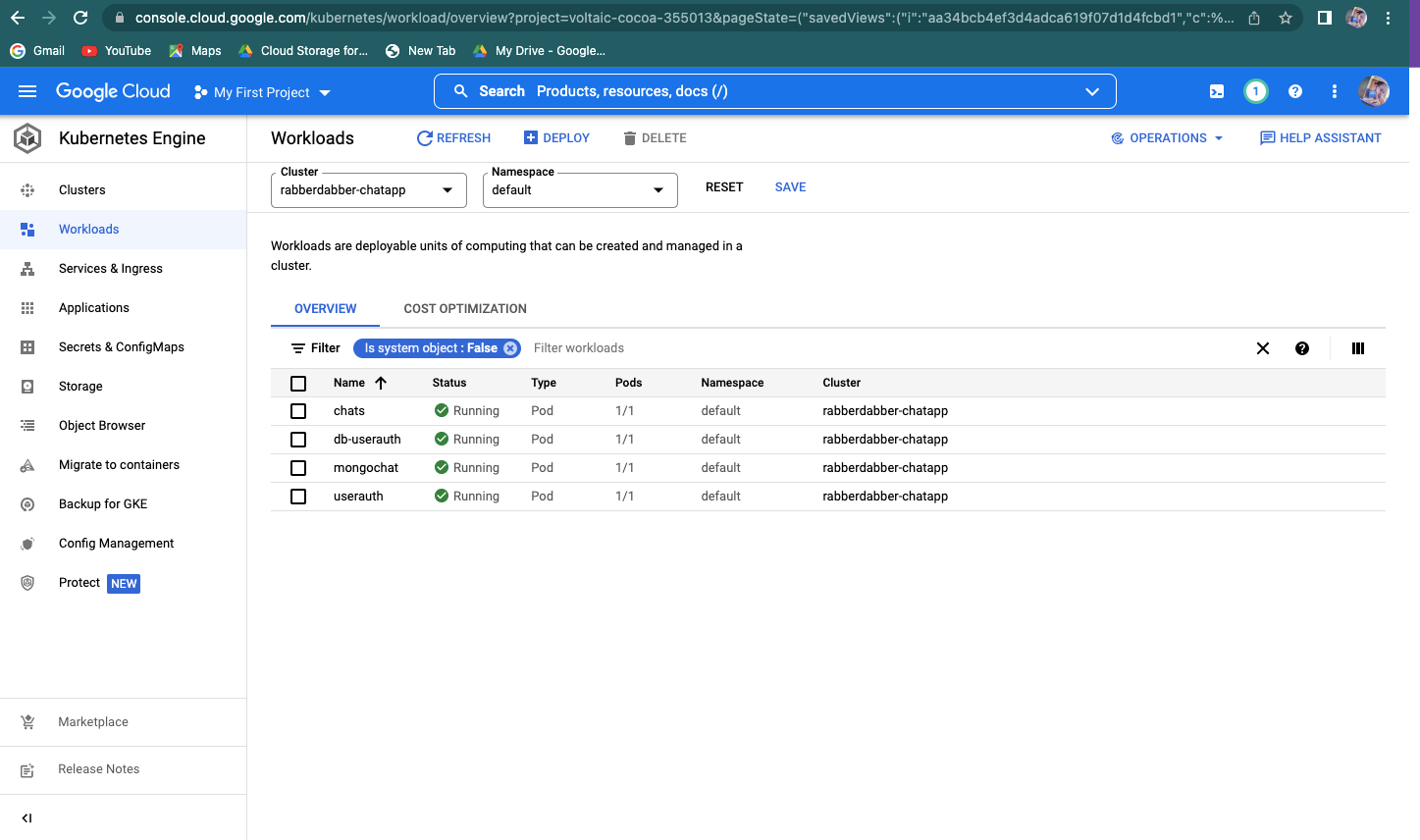Open filter help question mark icon
1420x840 pixels.
pos(1302,348)
